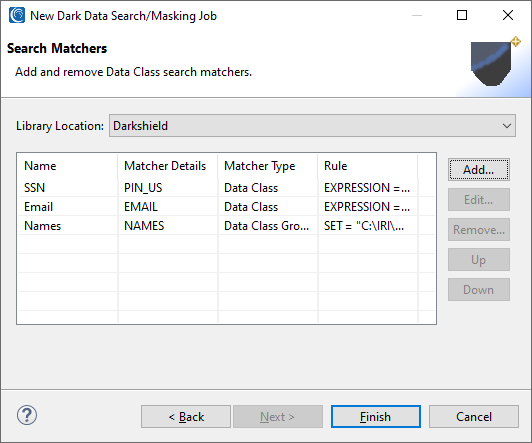Open the Library Location dropdown arrow

click(507, 126)
